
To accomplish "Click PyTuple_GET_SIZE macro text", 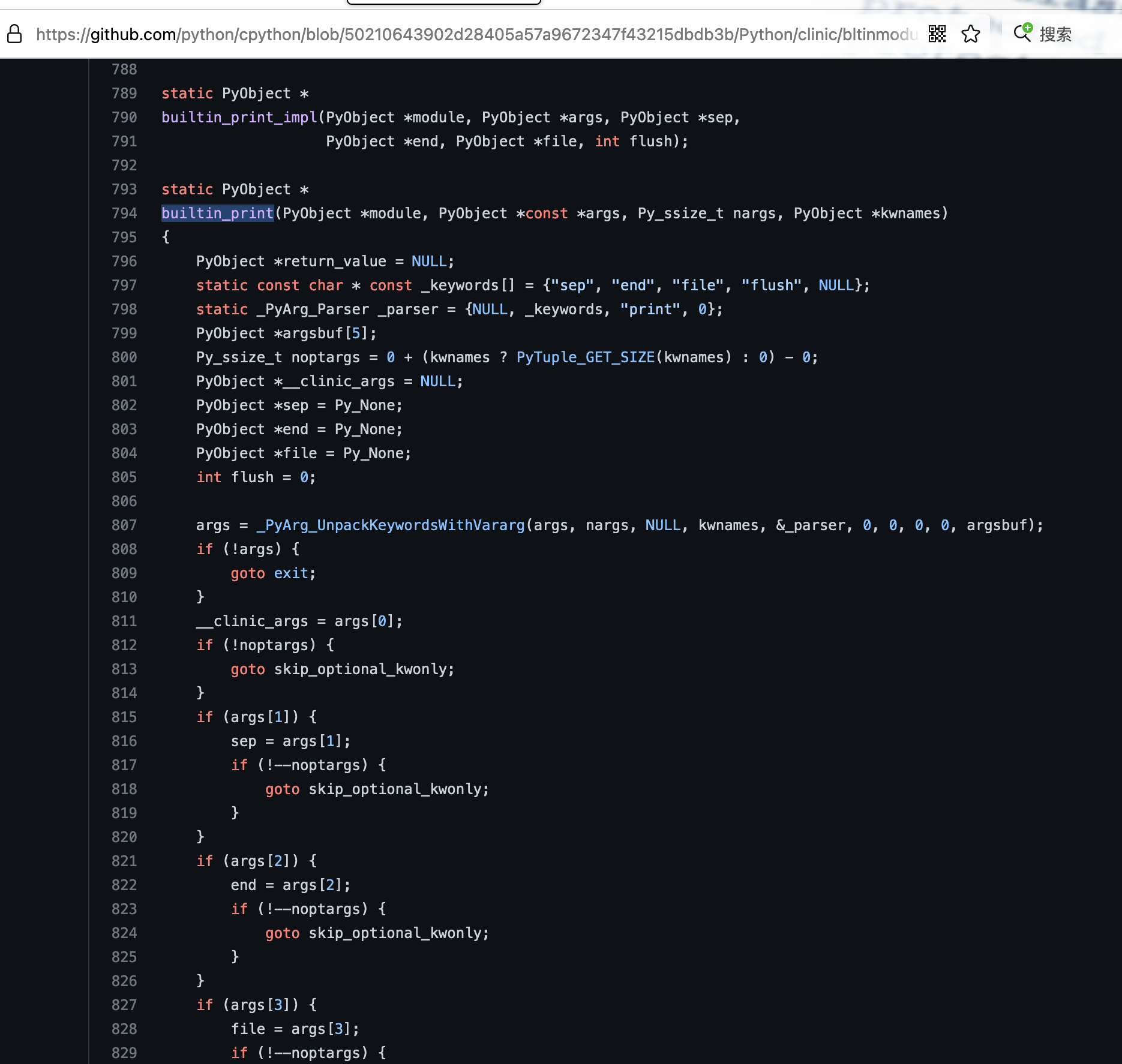I will [x=586, y=357].
